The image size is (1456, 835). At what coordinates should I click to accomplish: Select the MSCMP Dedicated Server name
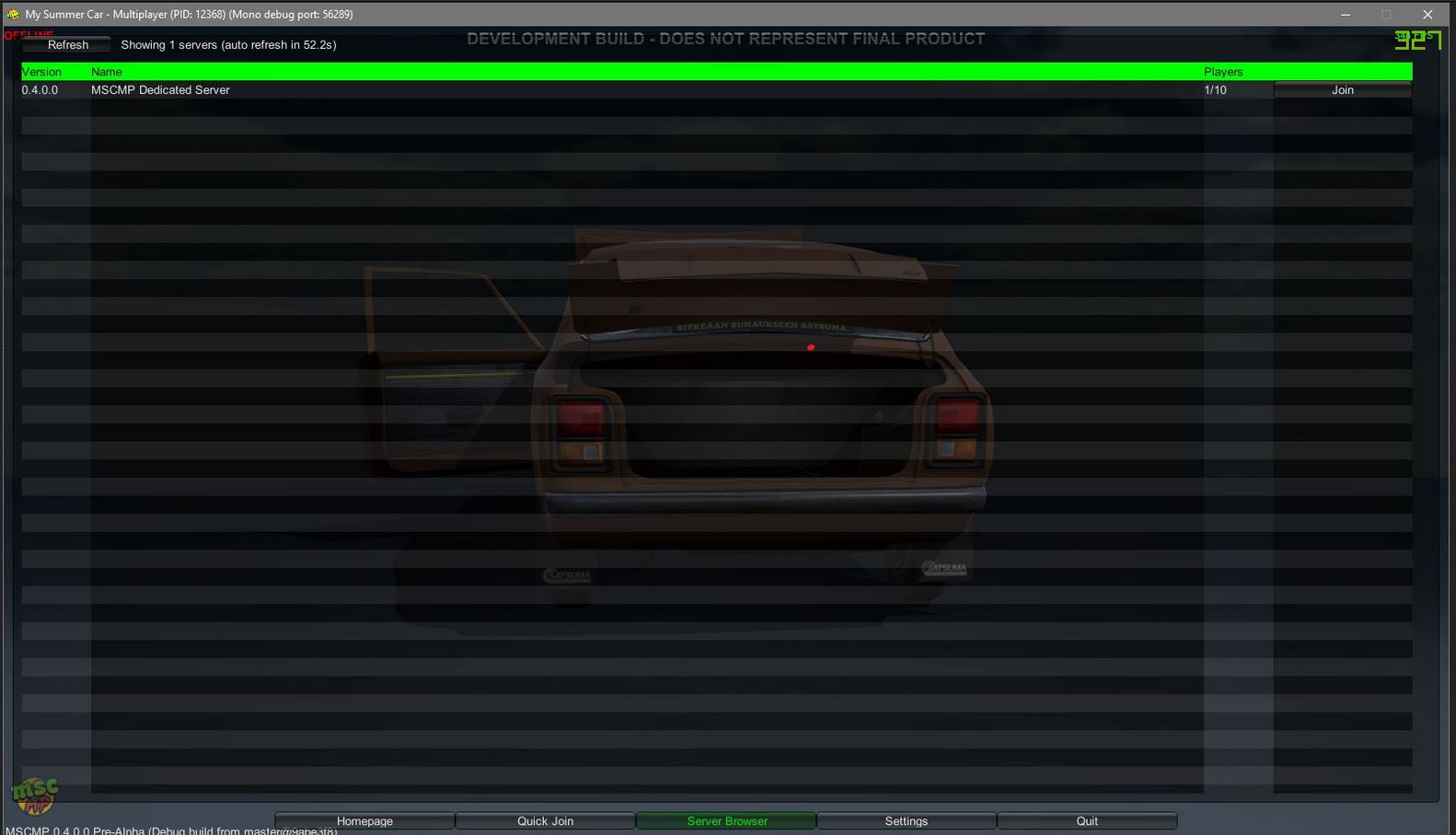[160, 90]
